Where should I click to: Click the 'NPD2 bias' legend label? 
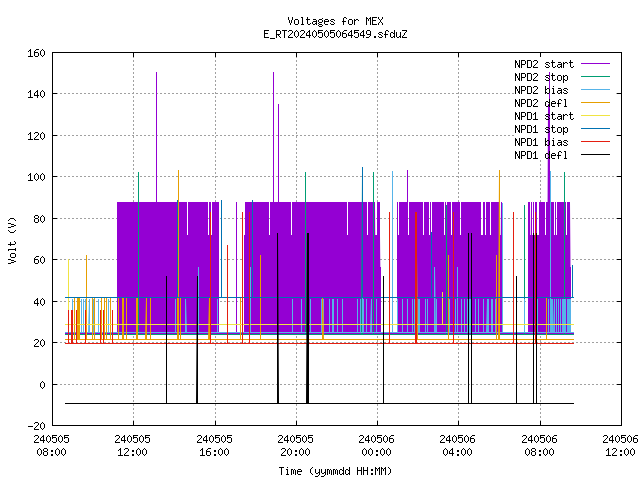coord(541,90)
